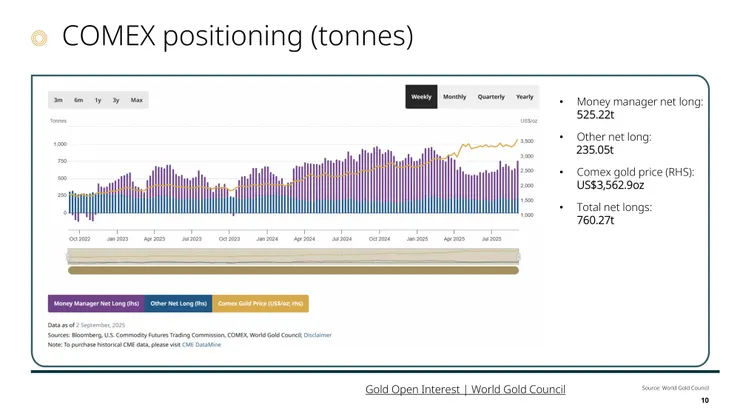Set chart range to 1y
This screenshot has width=740, height=416.
97,100
